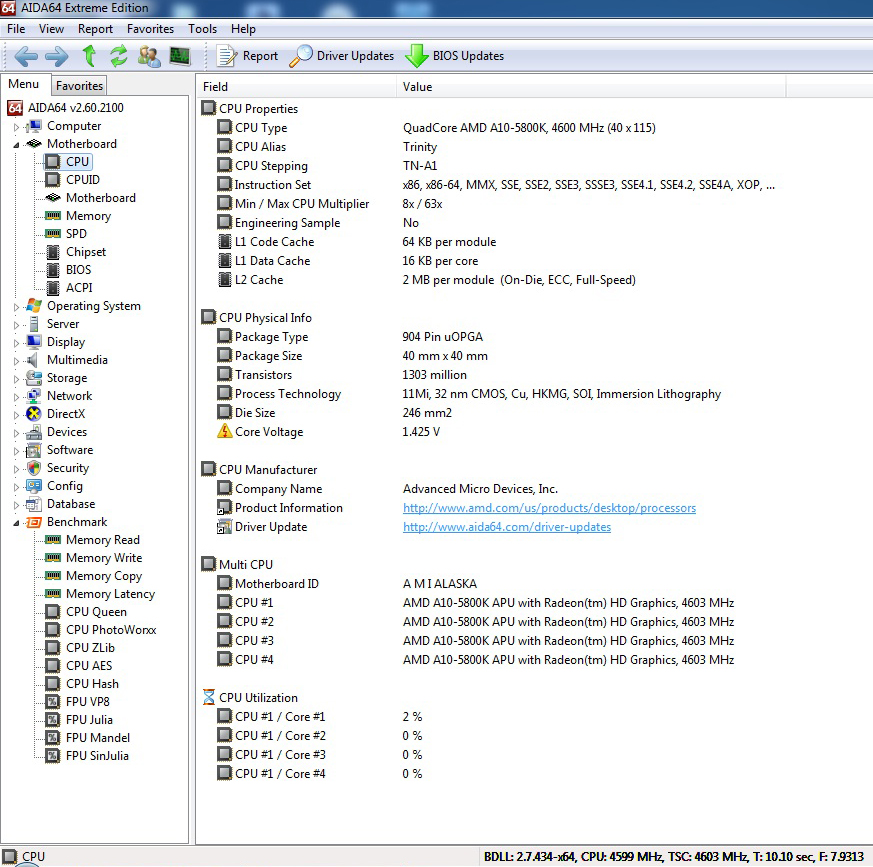This screenshot has width=873, height=867.
Task: Expand the Security tree node
Action: pos(16,469)
